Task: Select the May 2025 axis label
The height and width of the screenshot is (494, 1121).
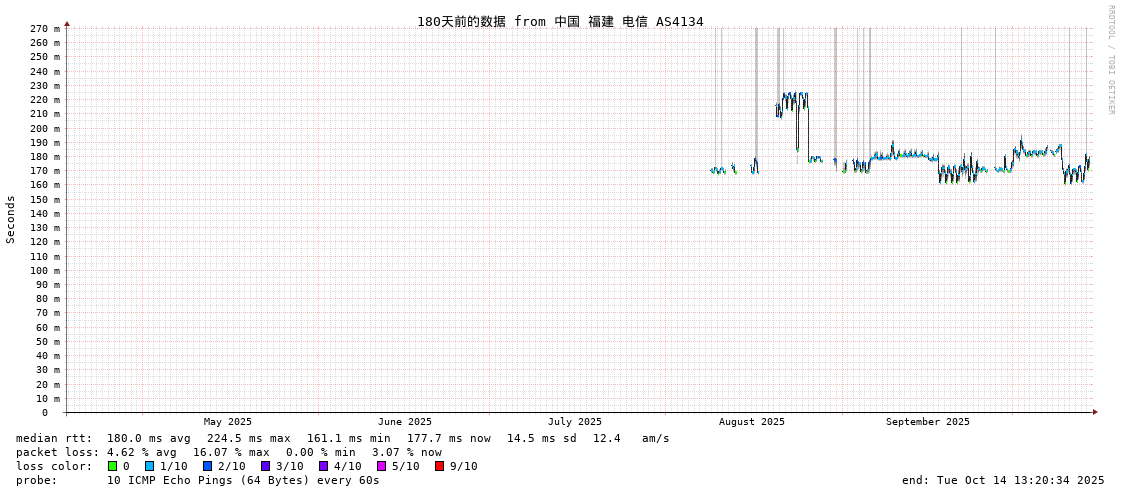Action: tap(228, 422)
